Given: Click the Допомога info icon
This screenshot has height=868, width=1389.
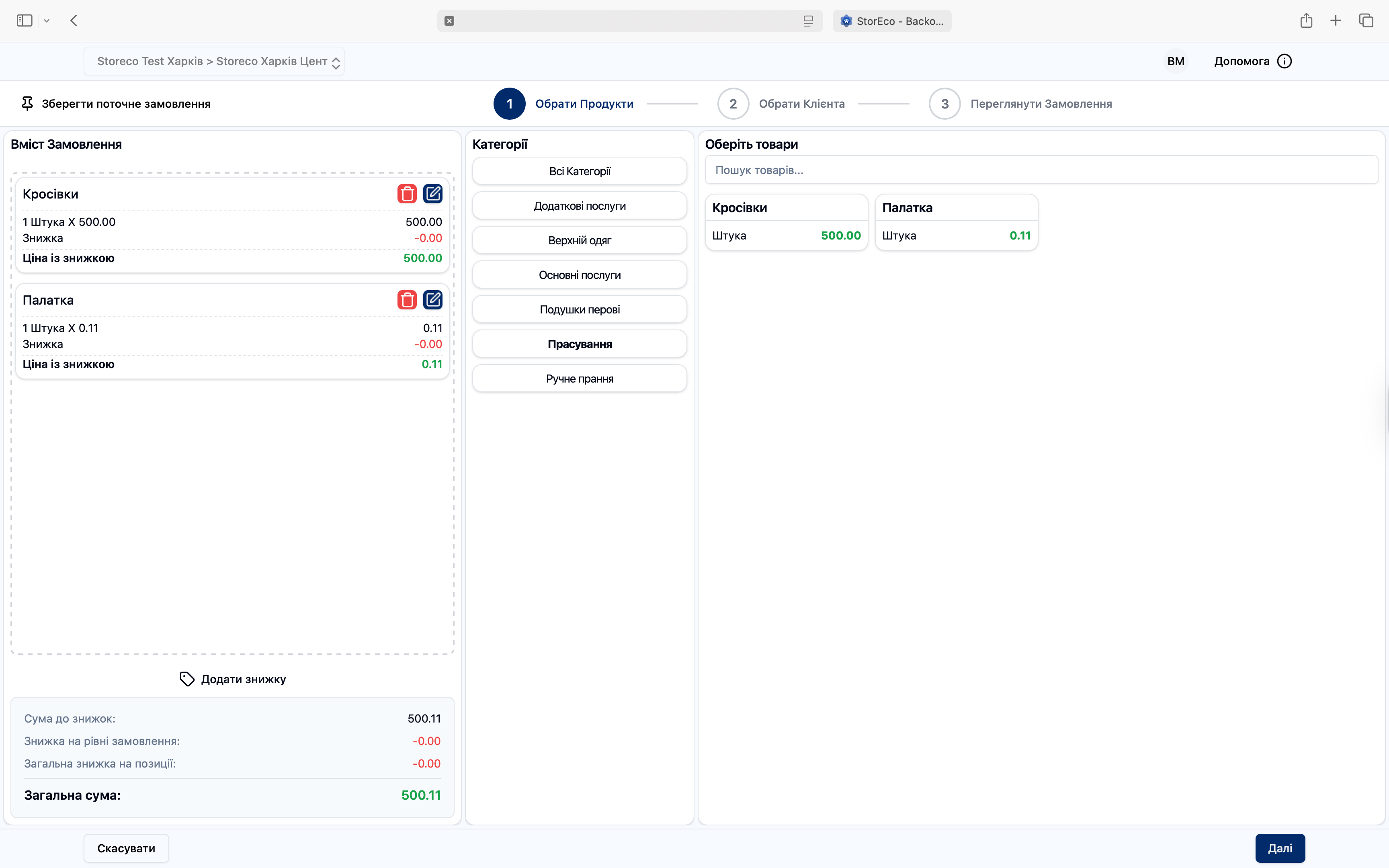Looking at the screenshot, I should (x=1285, y=61).
